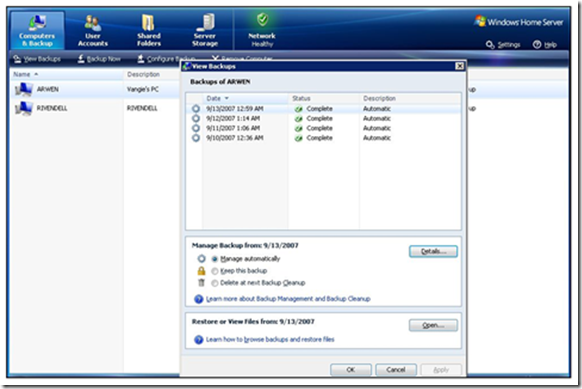
Task: Start Backup Now from the toolbar
Action: 99,59
